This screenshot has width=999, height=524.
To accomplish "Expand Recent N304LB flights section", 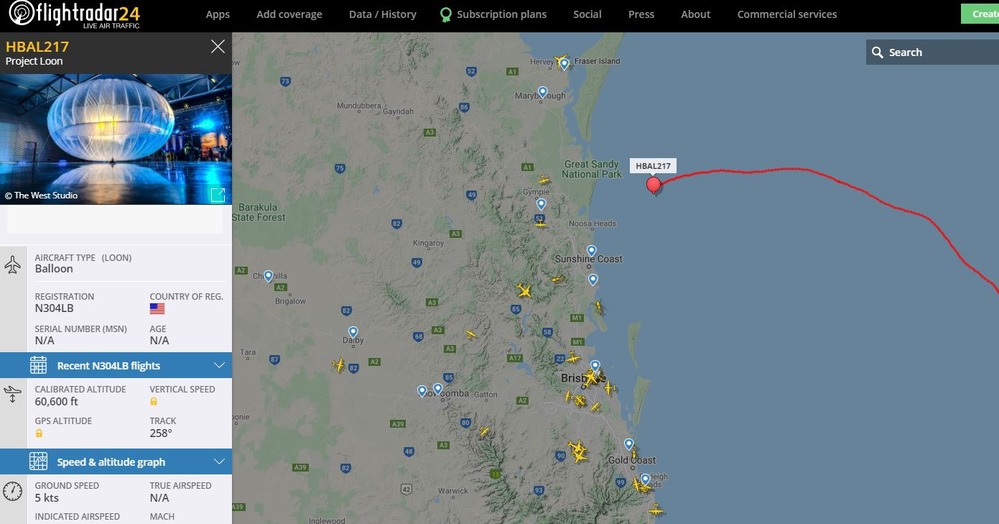I will [116, 365].
